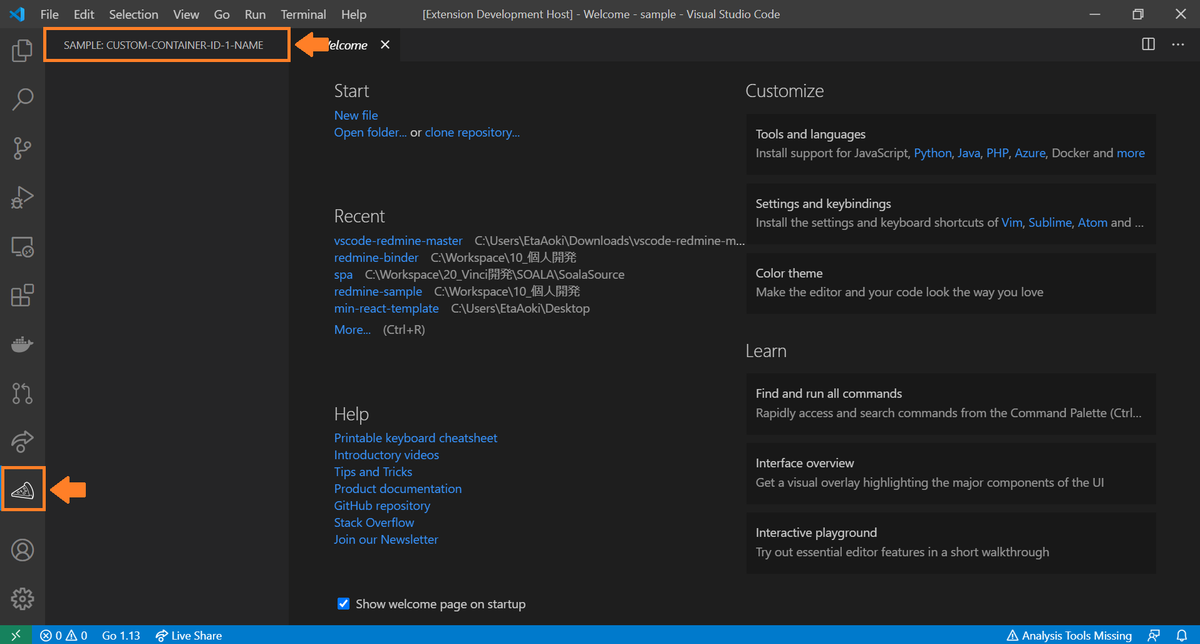Open Tips and Tricks link
This screenshot has height=644, width=1200.
click(x=373, y=472)
